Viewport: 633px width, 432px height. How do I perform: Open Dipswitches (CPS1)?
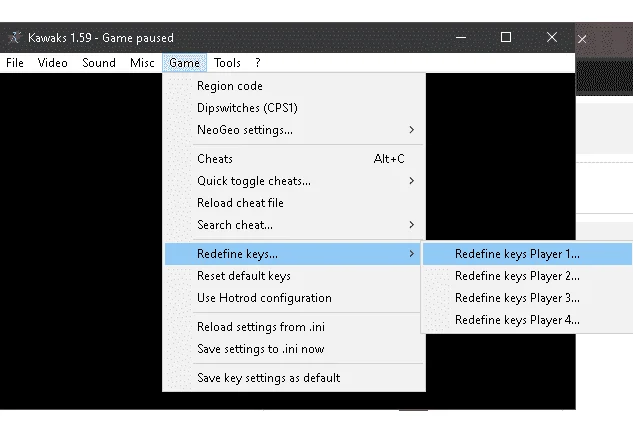(294, 108)
